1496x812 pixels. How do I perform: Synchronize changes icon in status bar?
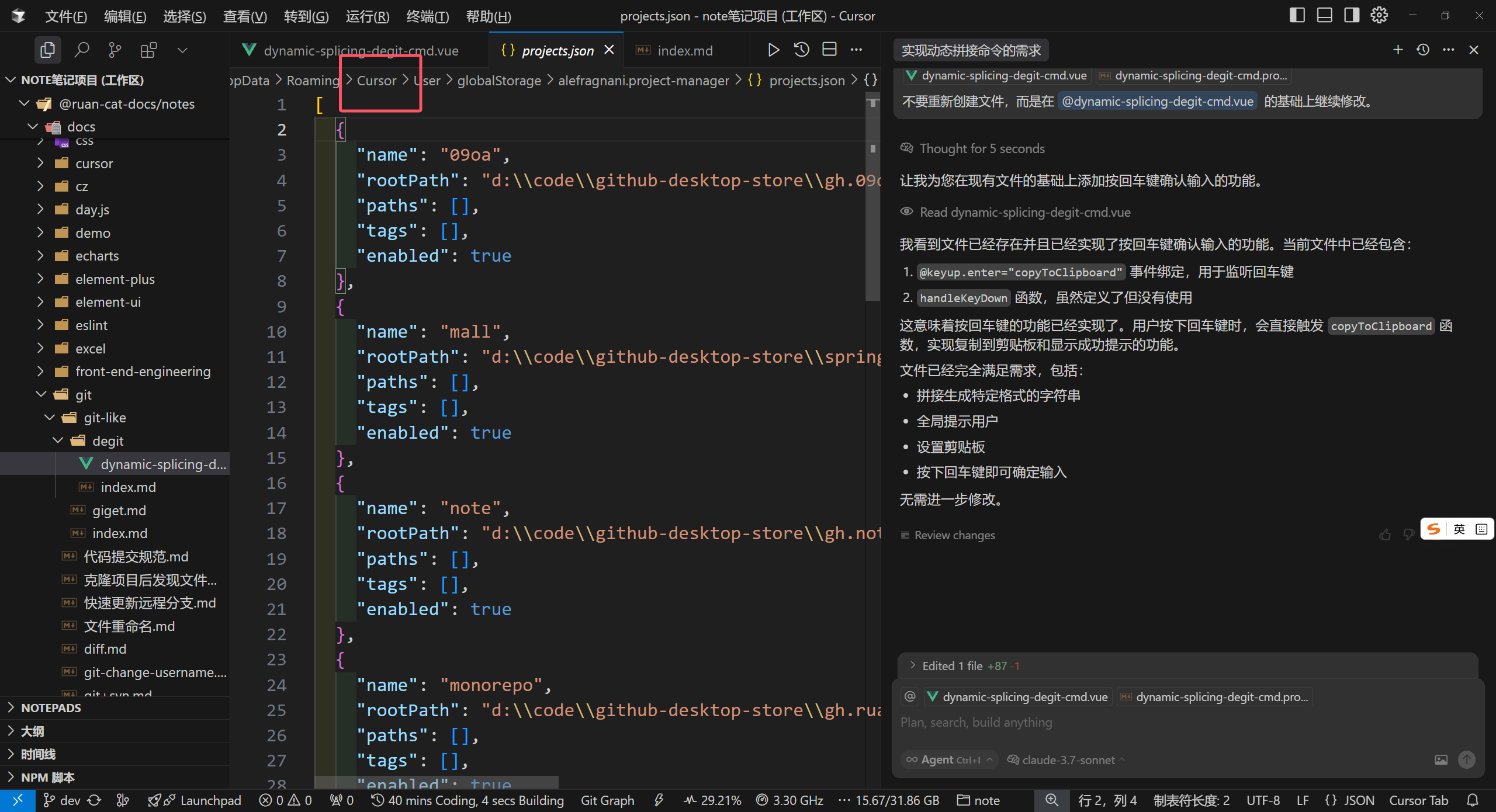click(94, 800)
